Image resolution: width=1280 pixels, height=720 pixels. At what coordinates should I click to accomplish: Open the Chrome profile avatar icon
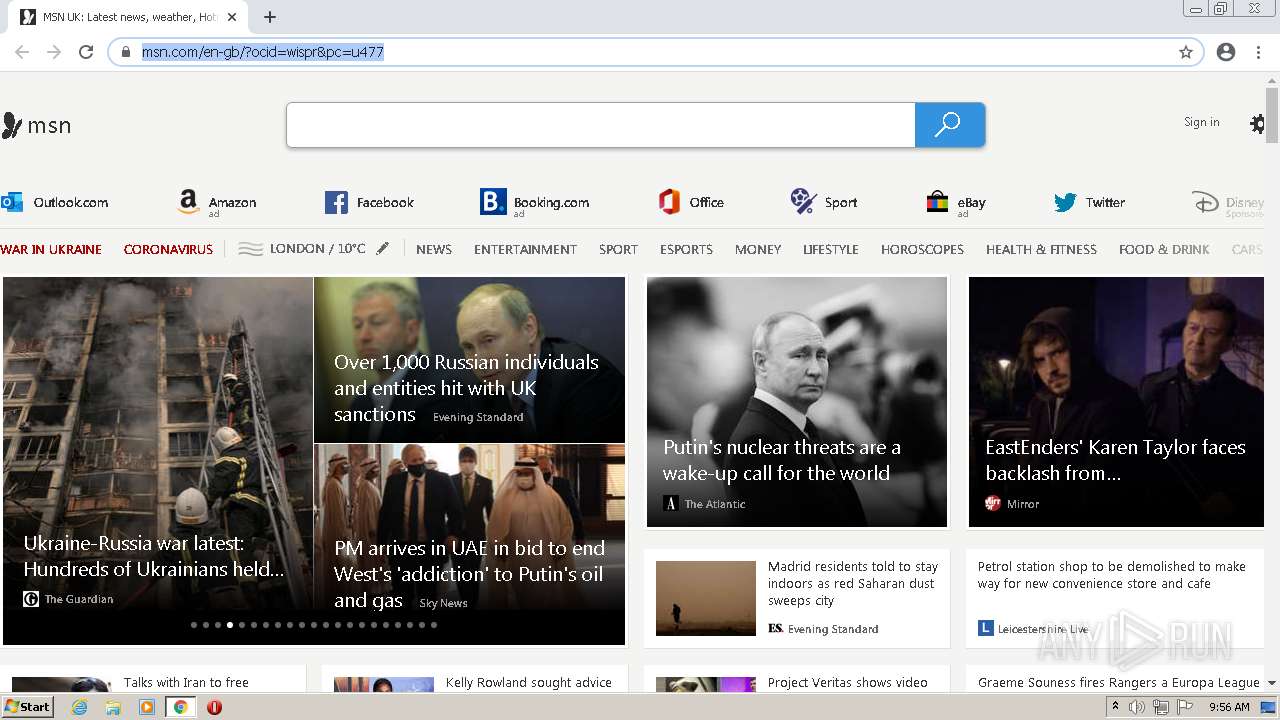(1226, 52)
